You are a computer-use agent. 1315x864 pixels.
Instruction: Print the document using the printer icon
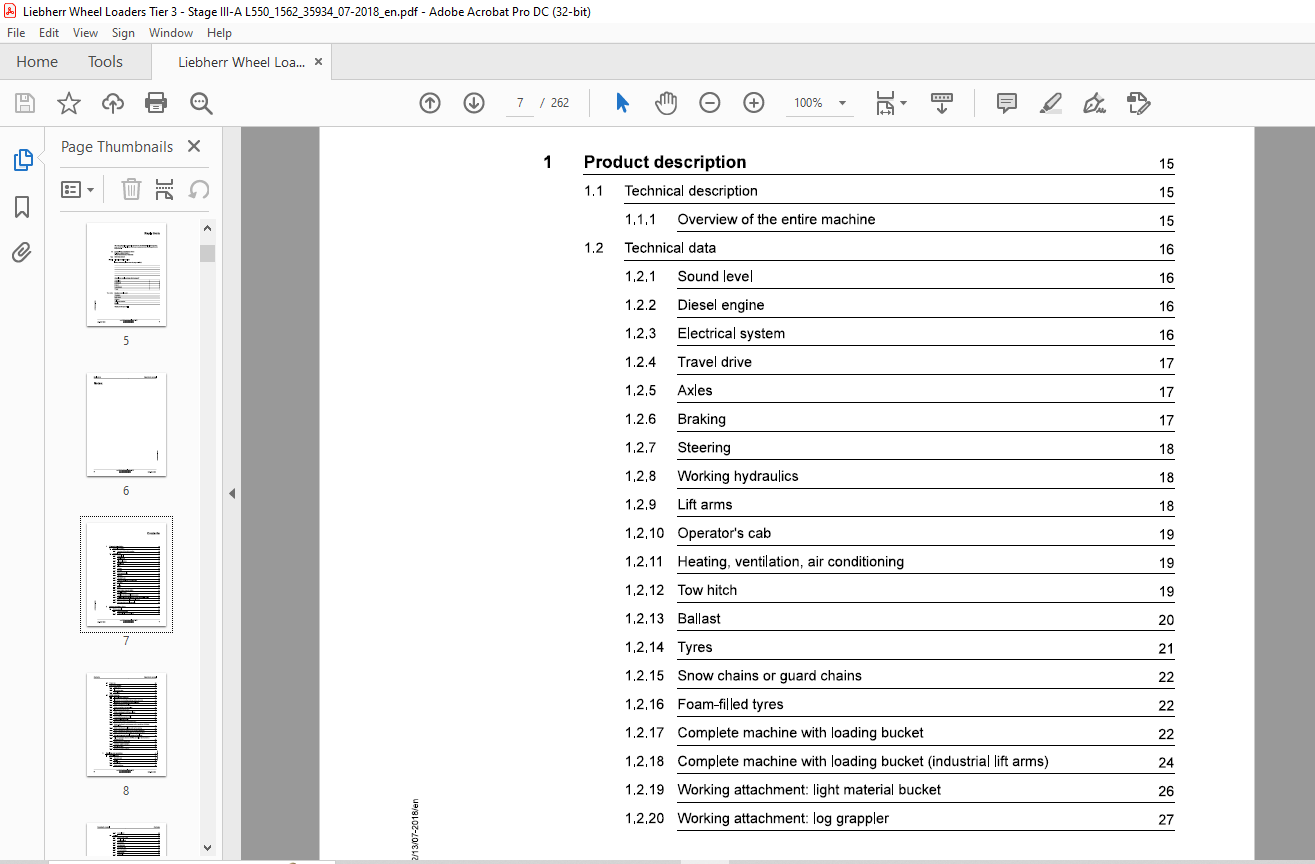tap(156, 103)
